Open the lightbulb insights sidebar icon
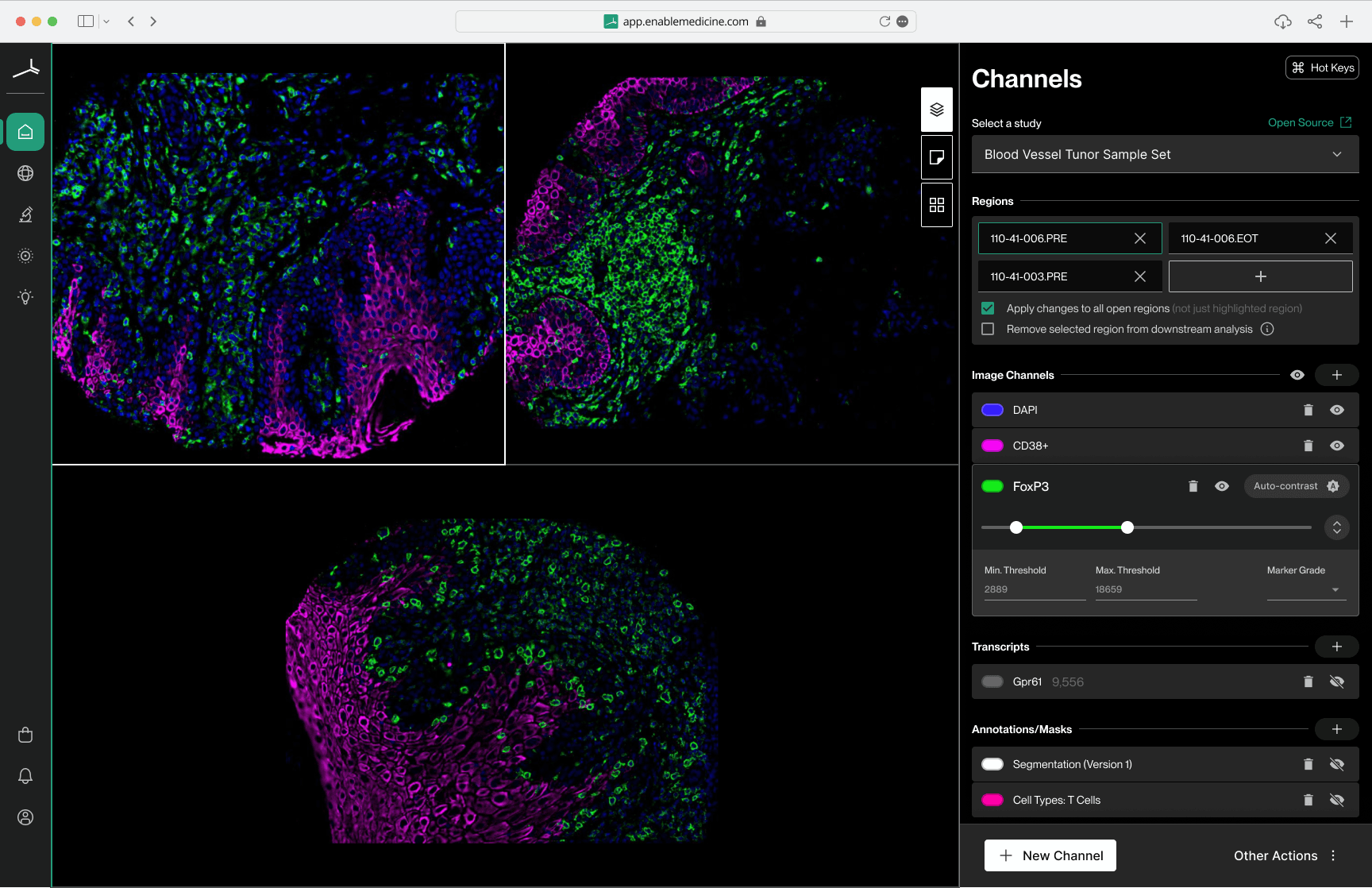 pyautogui.click(x=25, y=297)
